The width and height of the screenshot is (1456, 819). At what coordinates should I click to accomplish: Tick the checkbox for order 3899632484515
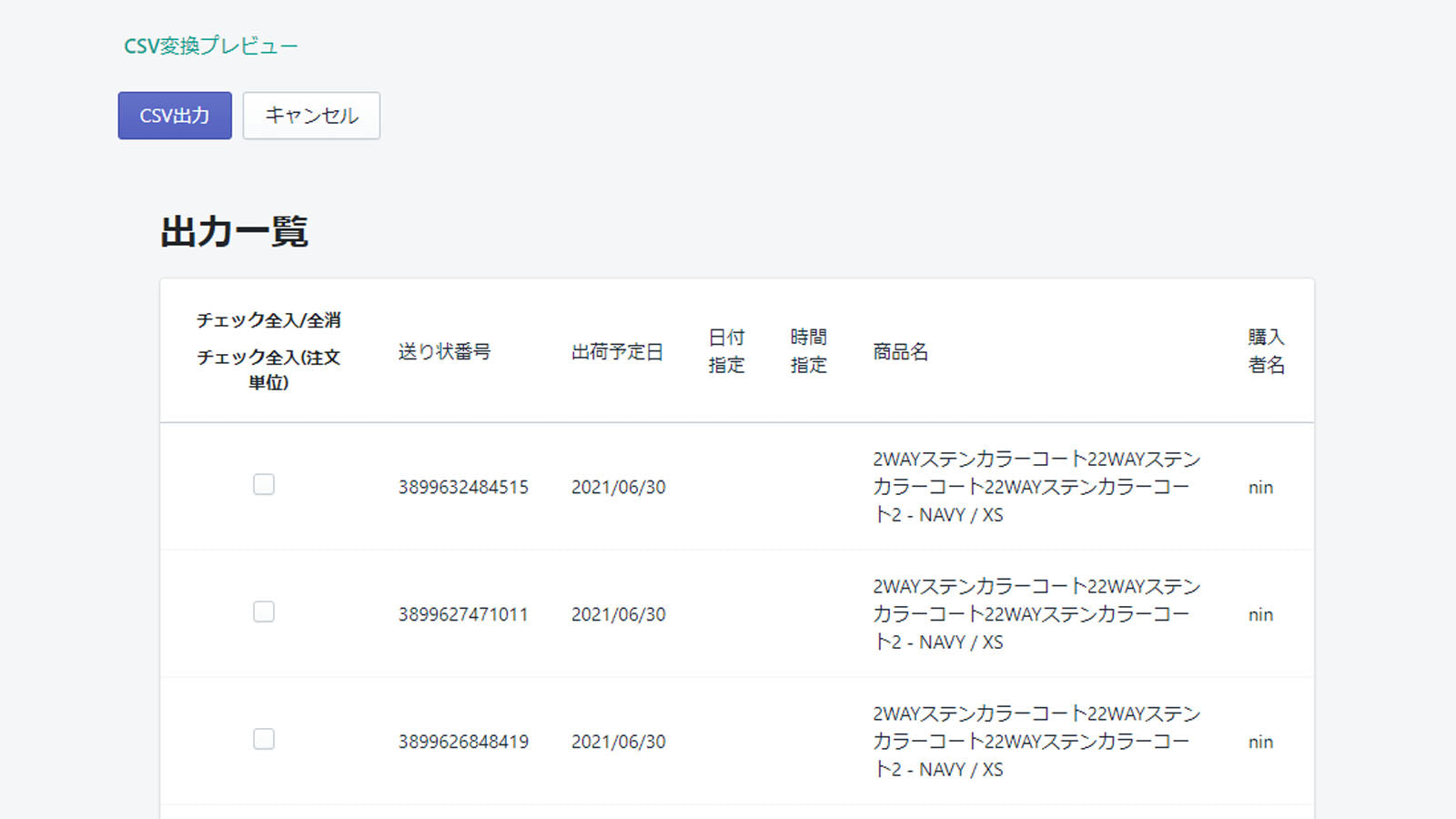(264, 484)
